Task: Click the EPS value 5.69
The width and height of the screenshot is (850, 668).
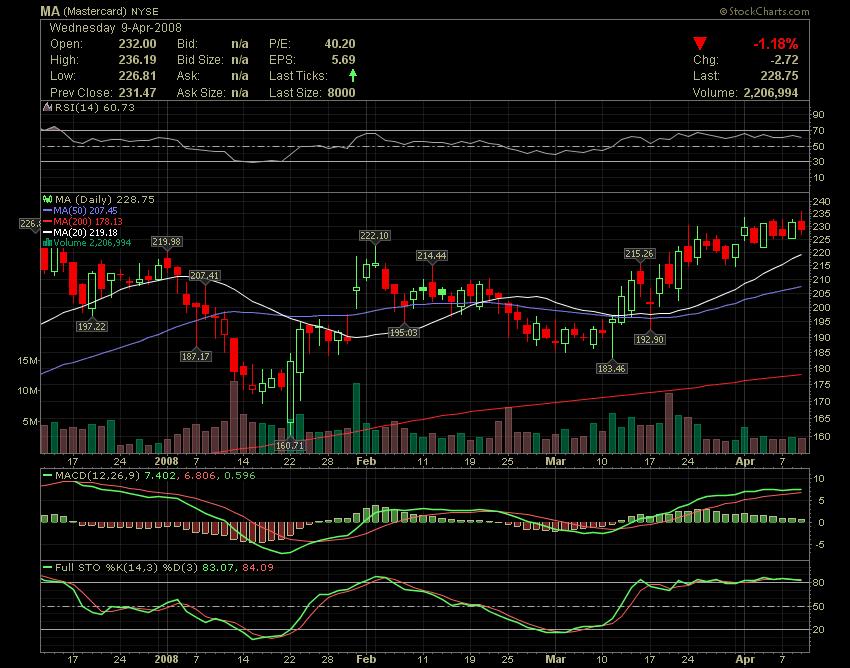Action: pos(343,60)
